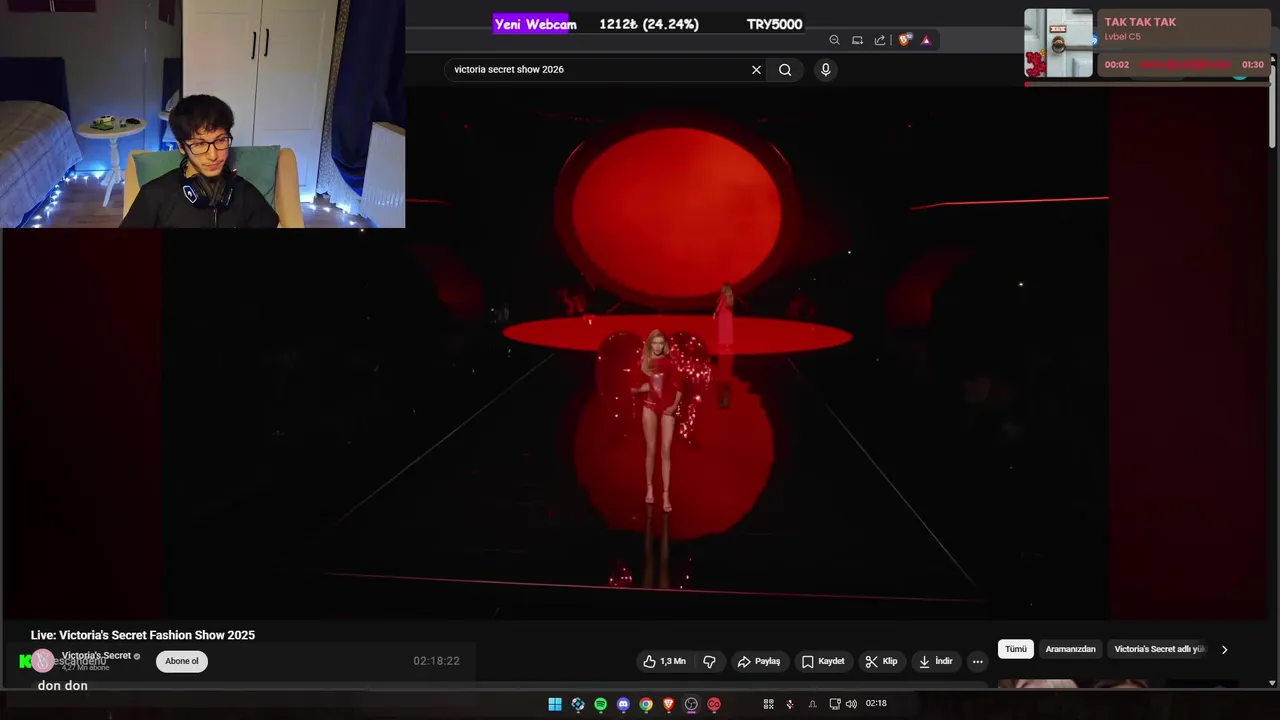Start voice search with the microphone
Screen dimensions: 1280x720
[825, 69]
